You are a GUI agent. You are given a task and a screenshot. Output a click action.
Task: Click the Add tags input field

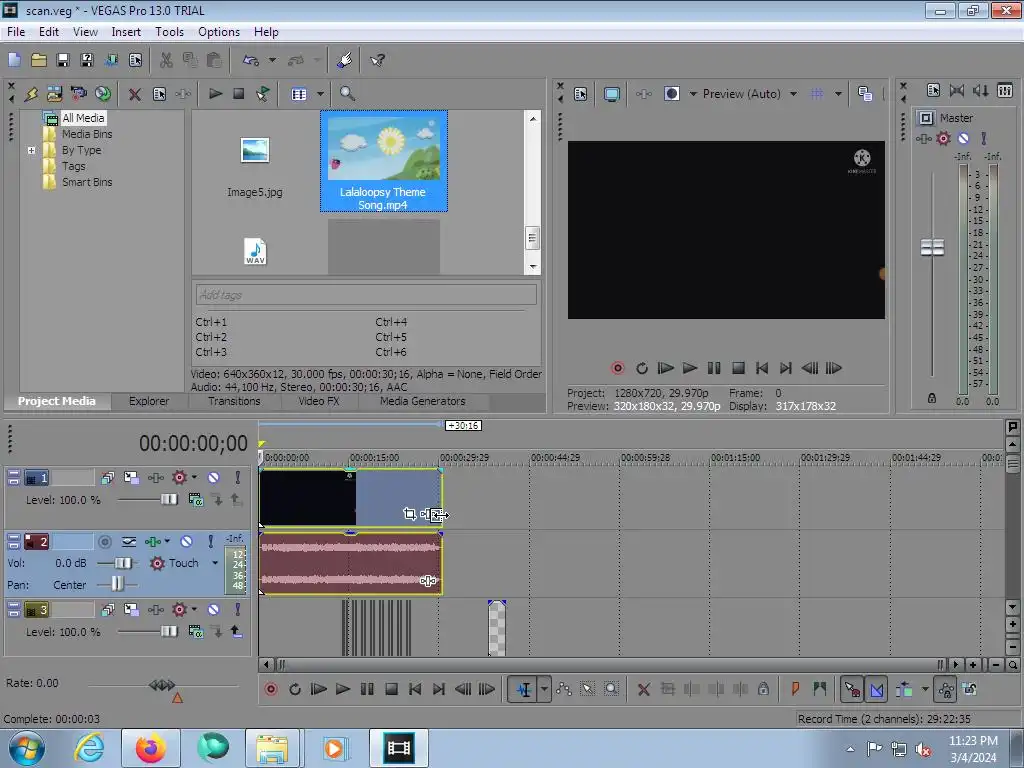366,295
